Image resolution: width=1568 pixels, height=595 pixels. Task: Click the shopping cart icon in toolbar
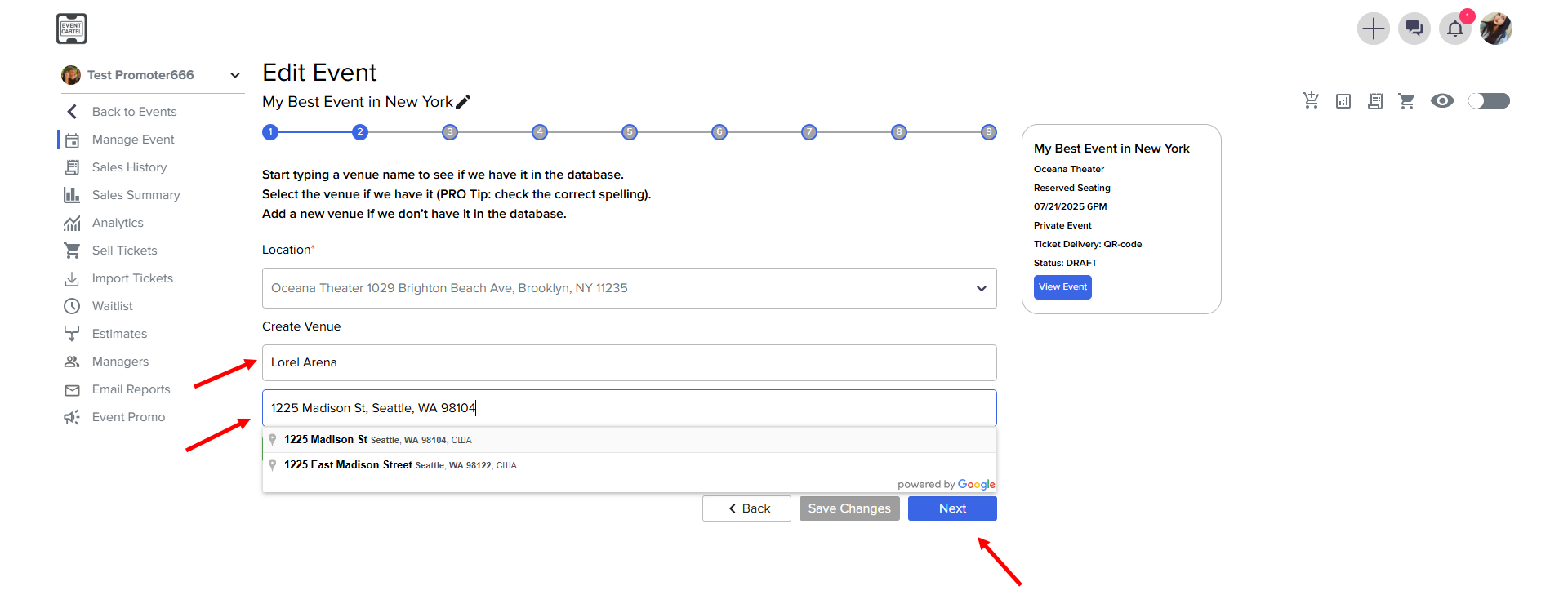1406,101
